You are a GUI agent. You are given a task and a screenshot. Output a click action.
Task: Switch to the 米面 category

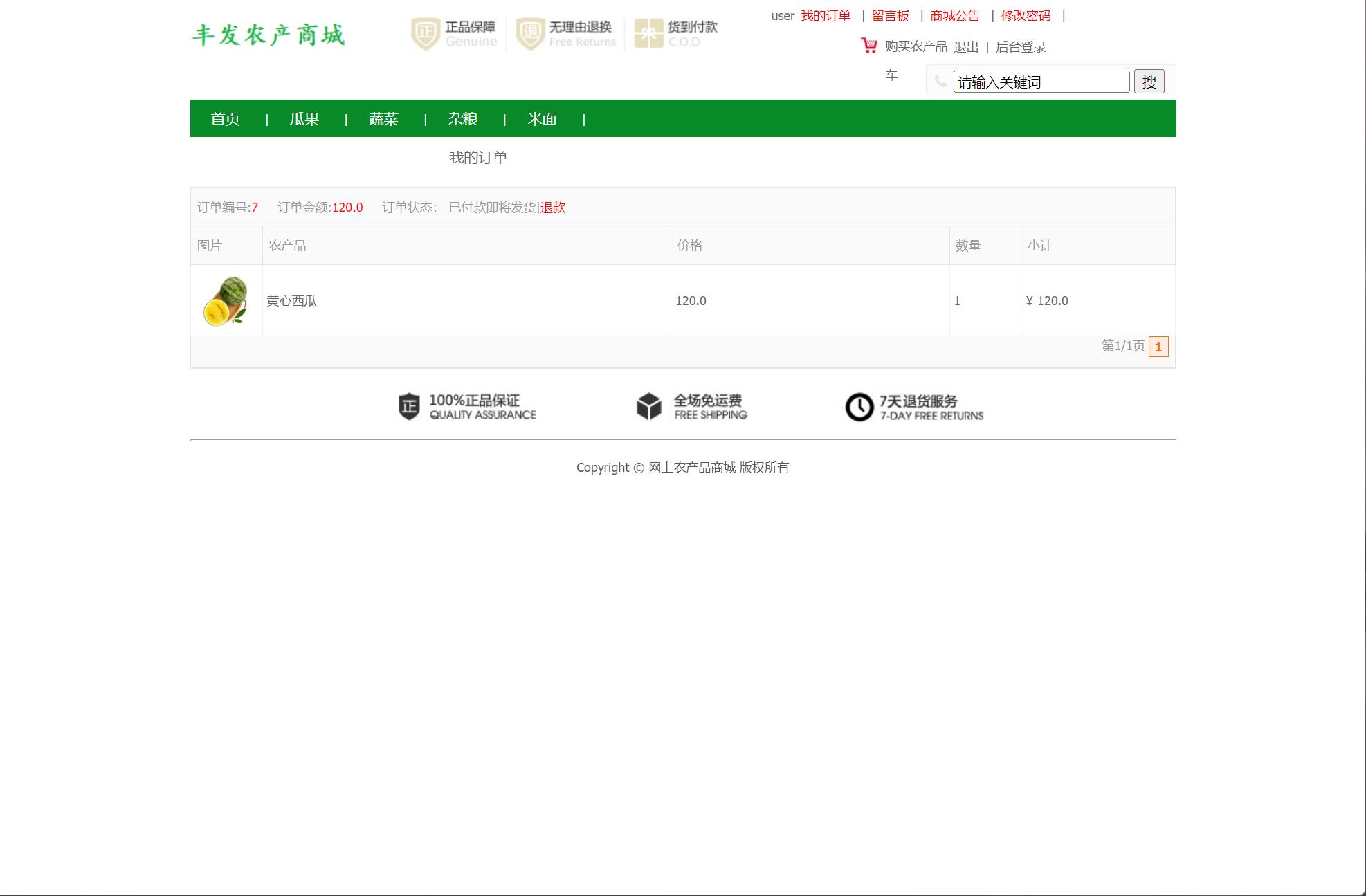tap(543, 119)
